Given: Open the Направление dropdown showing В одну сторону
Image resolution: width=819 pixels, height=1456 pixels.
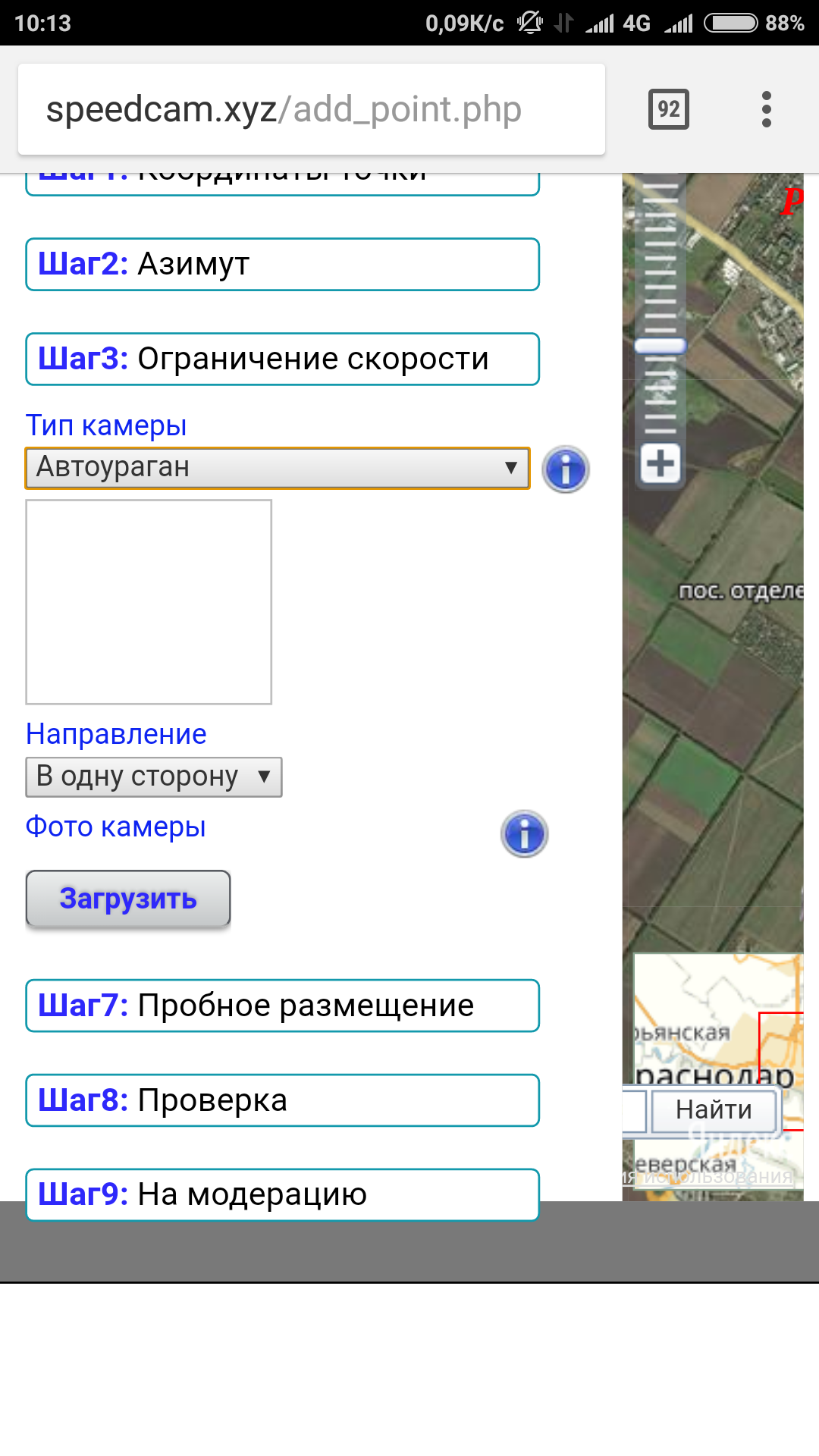Looking at the screenshot, I should click(154, 777).
